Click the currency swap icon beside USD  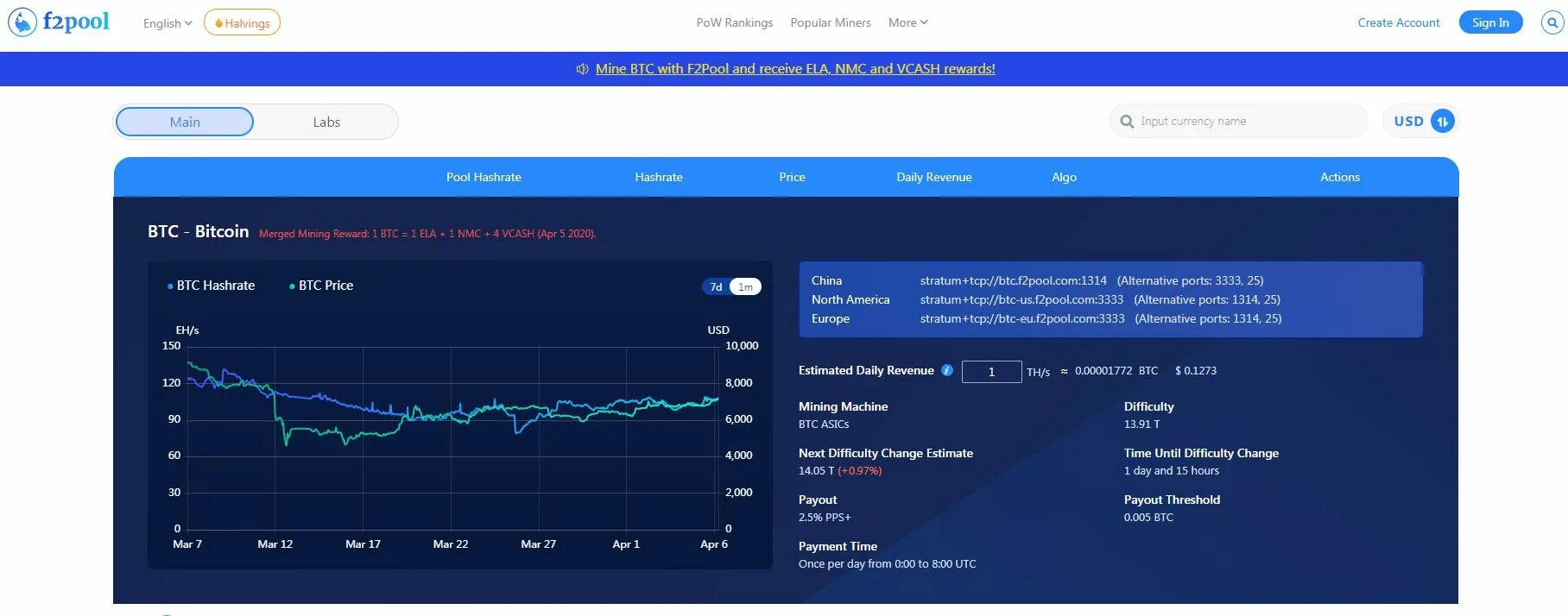[1443, 122]
